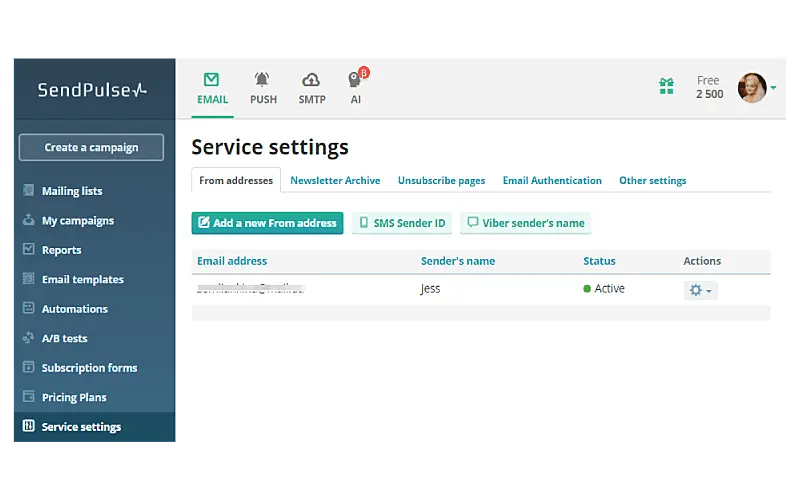Click the SendPulse logo
Image resolution: width=800 pixels, height=500 pixels.
(92, 90)
